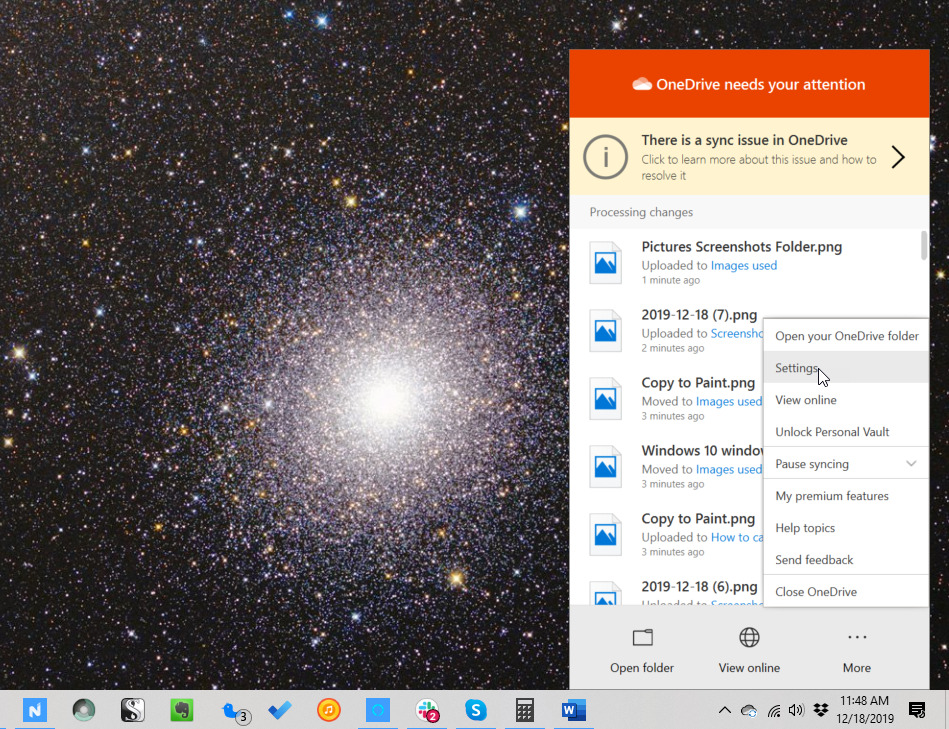Open clock showing 11:48 AM
This screenshot has width=949, height=729.
pyautogui.click(x=865, y=710)
